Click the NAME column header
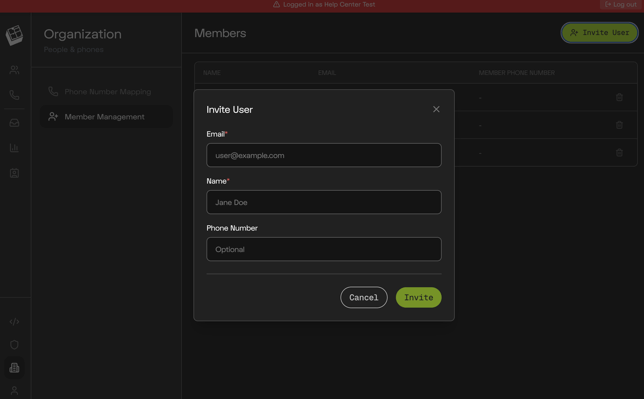Screen dimensions: 644x399 (x=212, y=73)
